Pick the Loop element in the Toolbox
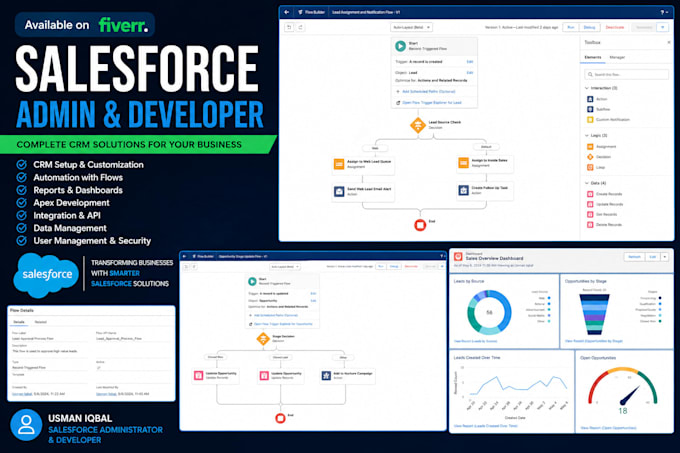This screenshot has width=680, height=453. pyautogui.click(x=596, y=167)
